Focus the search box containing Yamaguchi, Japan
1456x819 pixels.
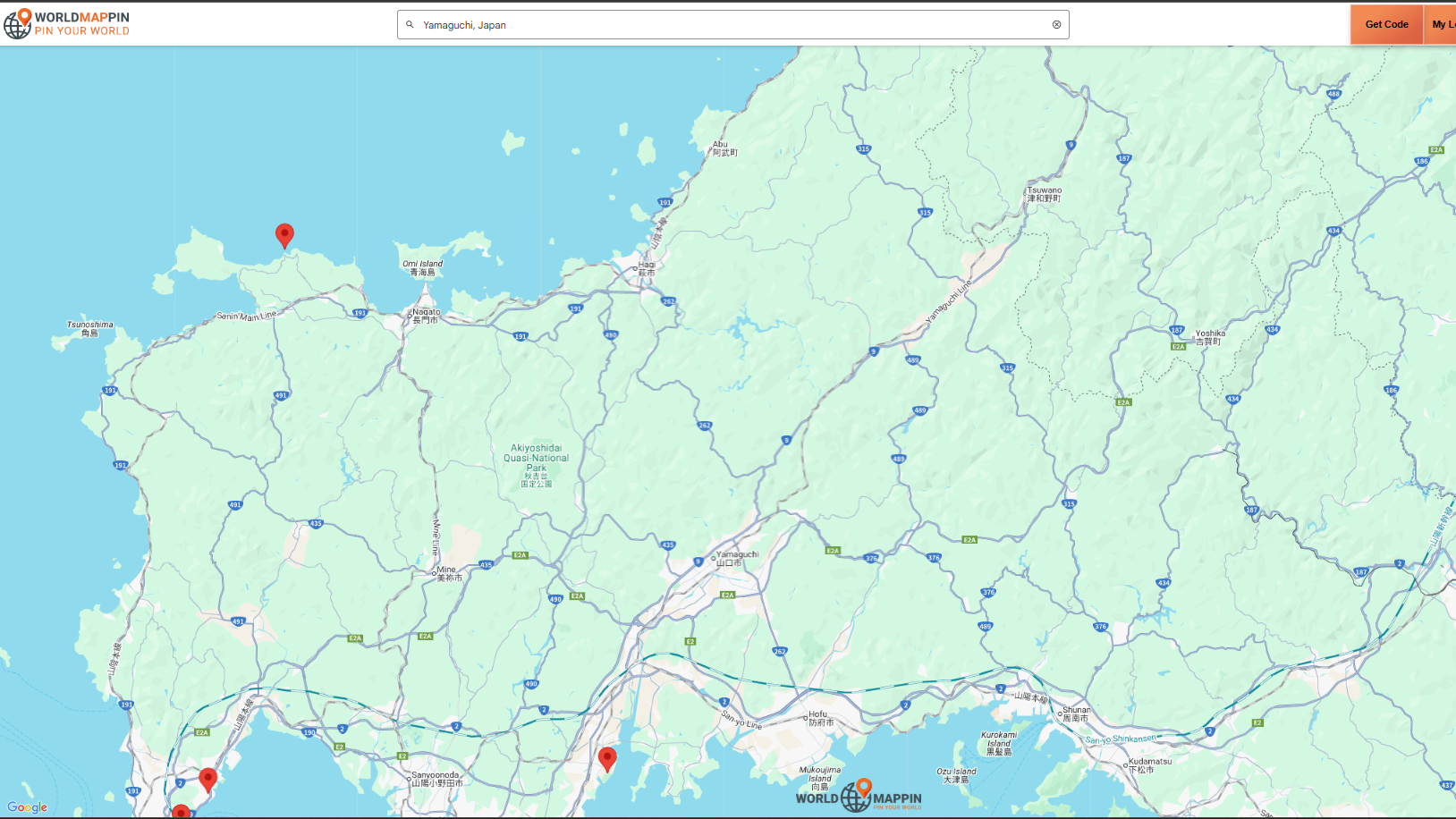733,25
